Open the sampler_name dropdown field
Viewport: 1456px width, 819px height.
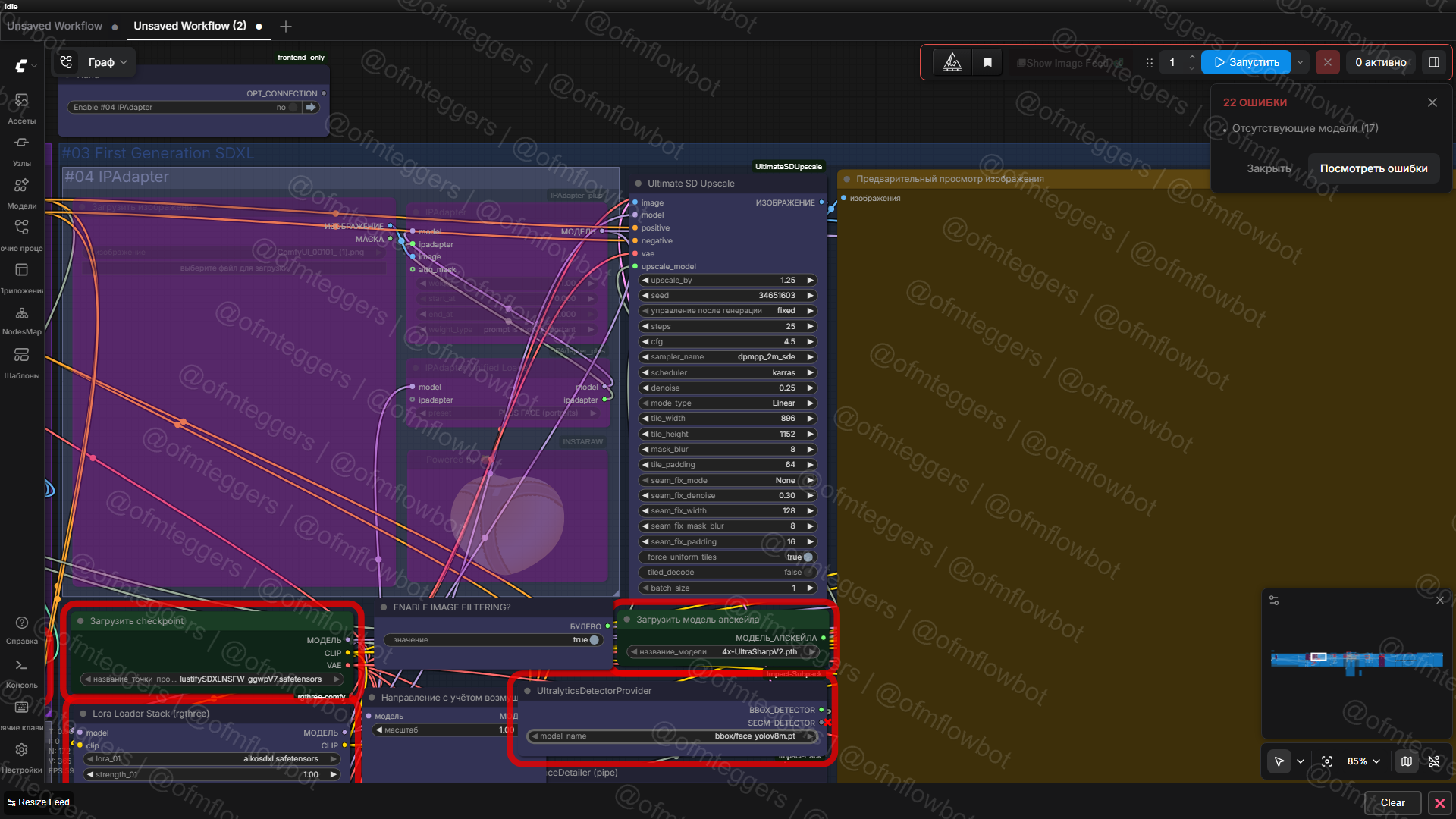click(727, 357)
